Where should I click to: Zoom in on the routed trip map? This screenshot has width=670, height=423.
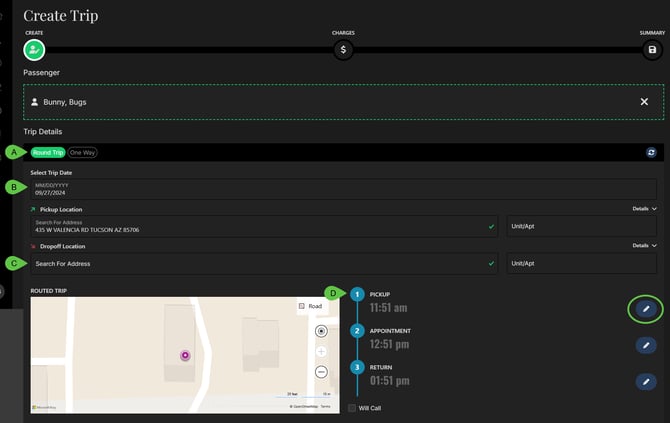tap(321, 352)
